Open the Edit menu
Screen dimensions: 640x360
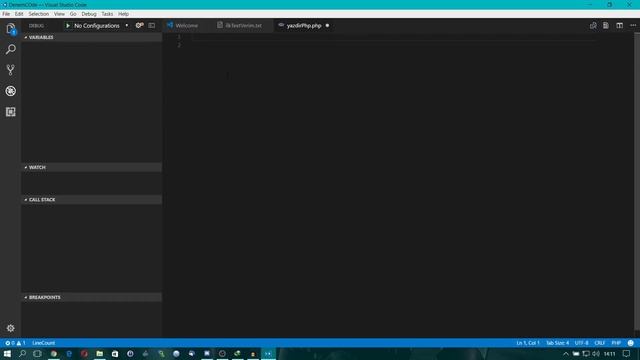point(19,14)
